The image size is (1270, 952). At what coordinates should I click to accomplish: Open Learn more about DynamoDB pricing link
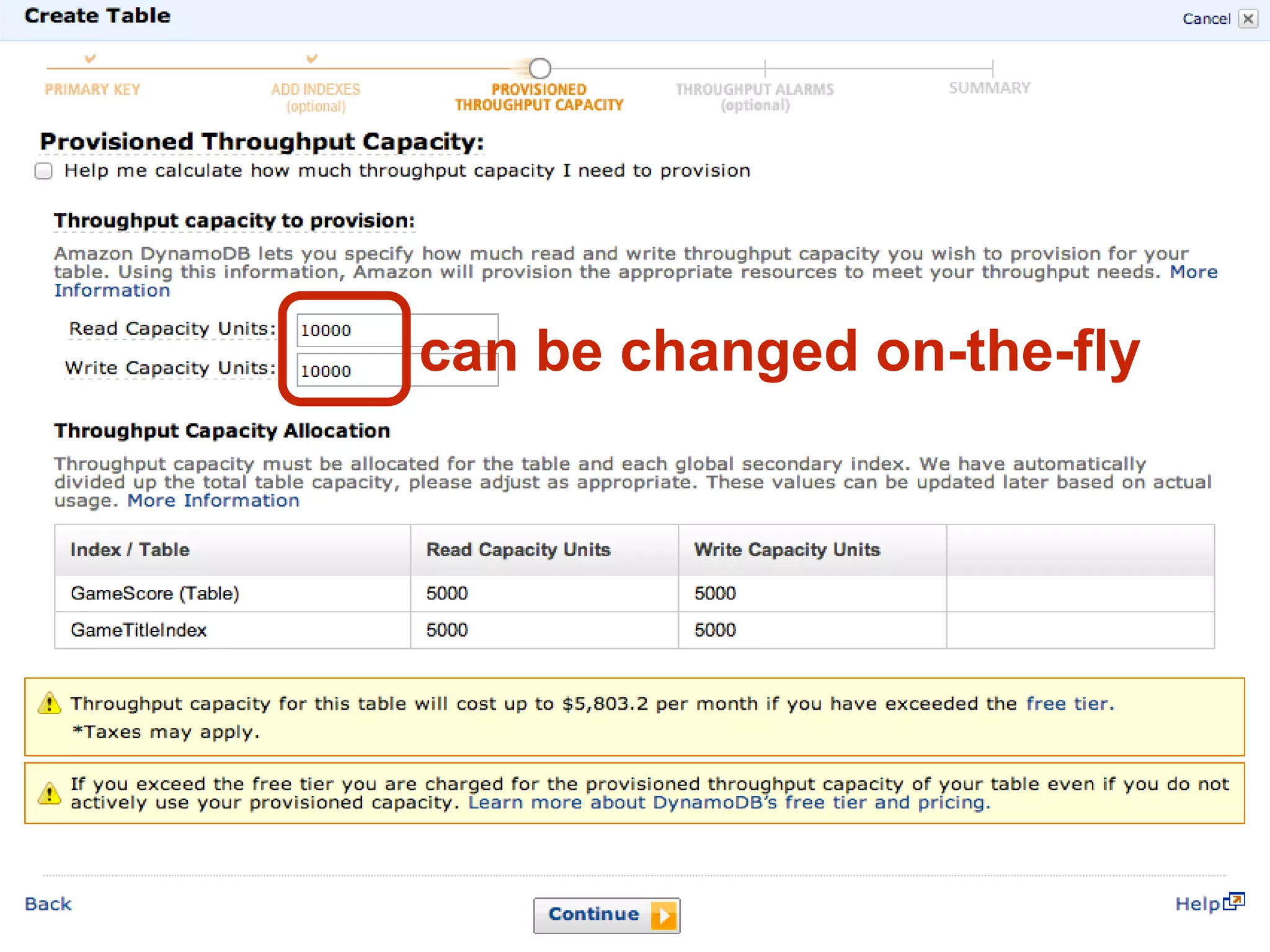[729, 803]
